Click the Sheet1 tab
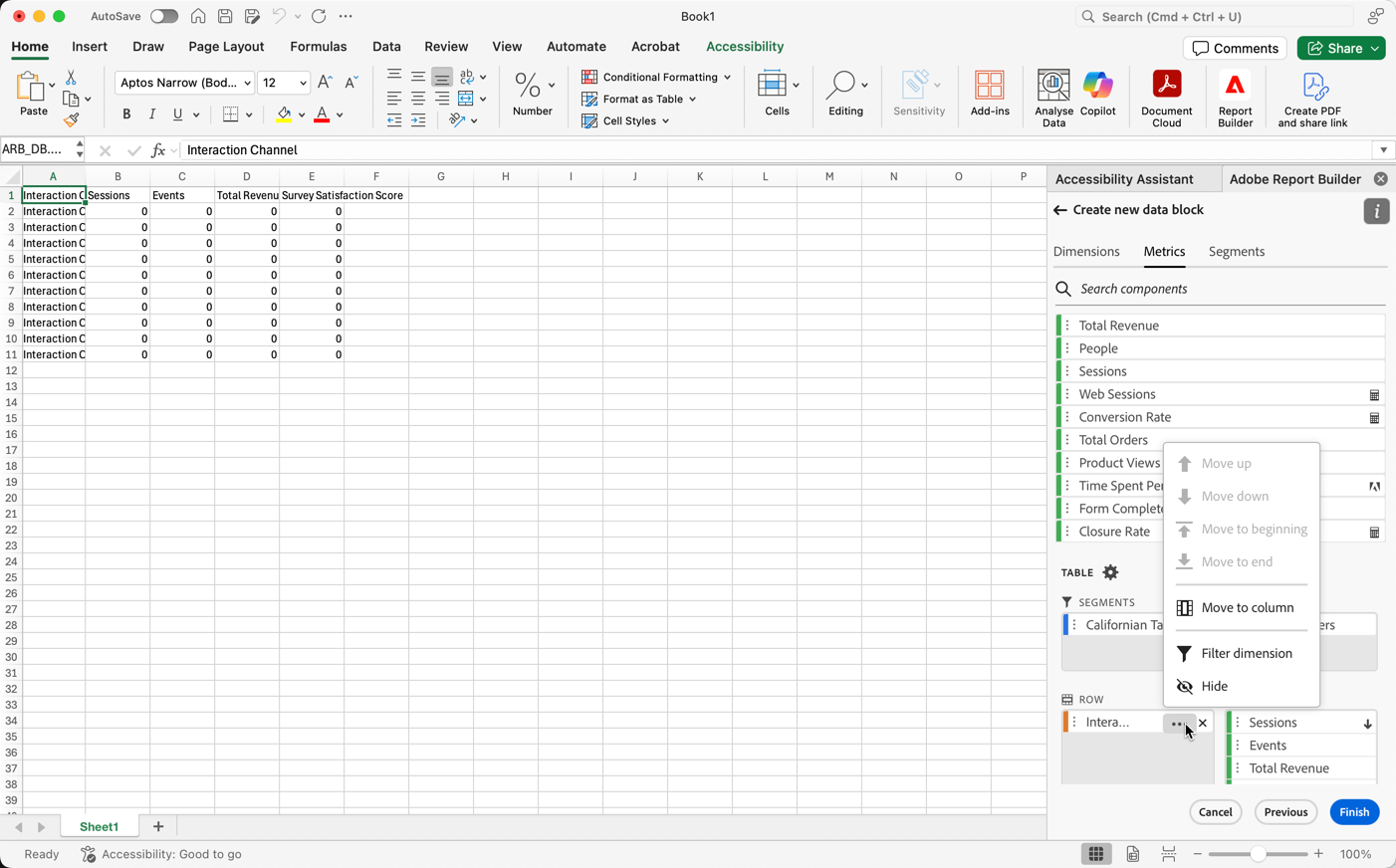 coord(99,827)
